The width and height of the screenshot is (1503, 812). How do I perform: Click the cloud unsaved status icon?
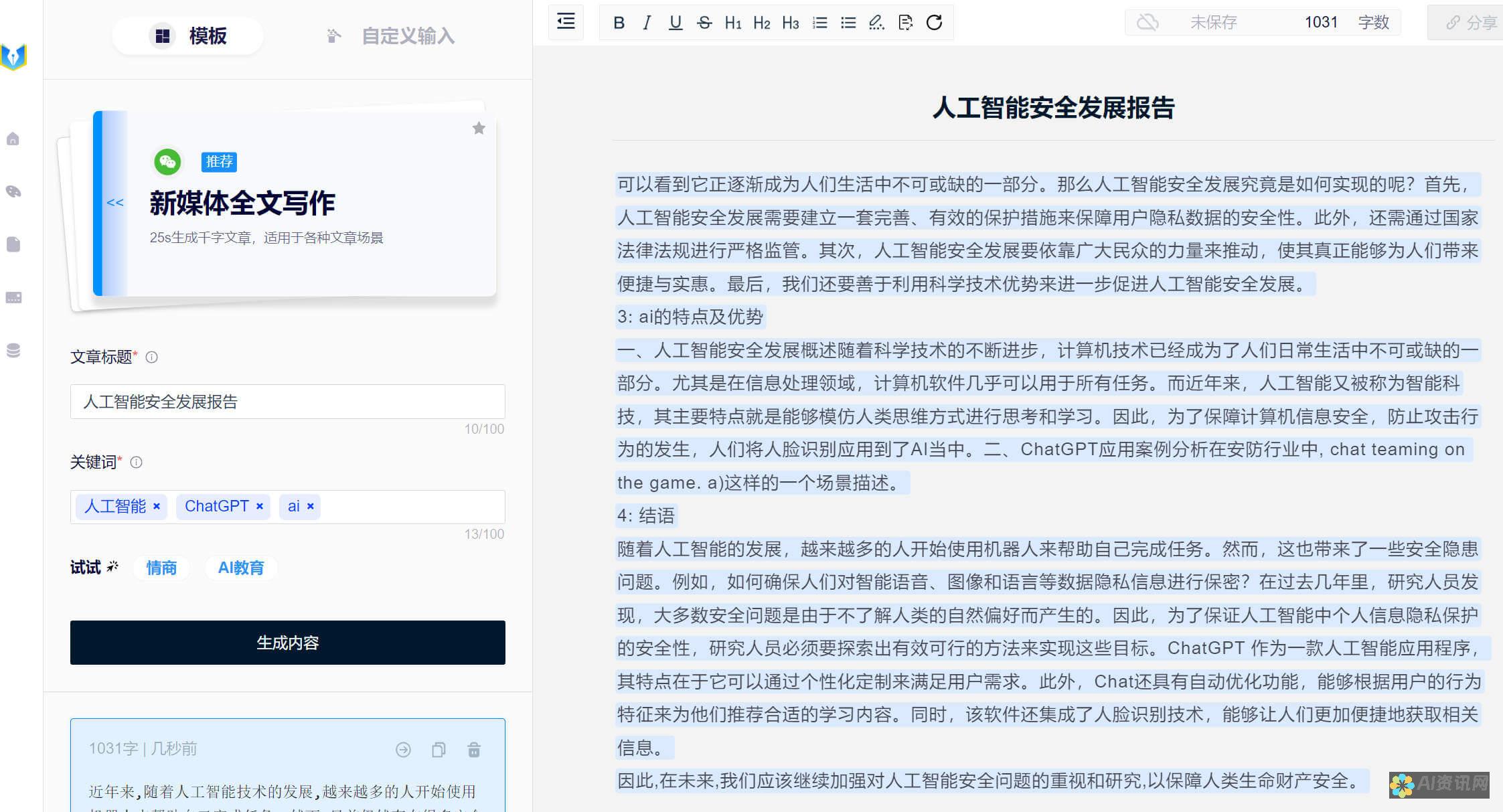1148,23
